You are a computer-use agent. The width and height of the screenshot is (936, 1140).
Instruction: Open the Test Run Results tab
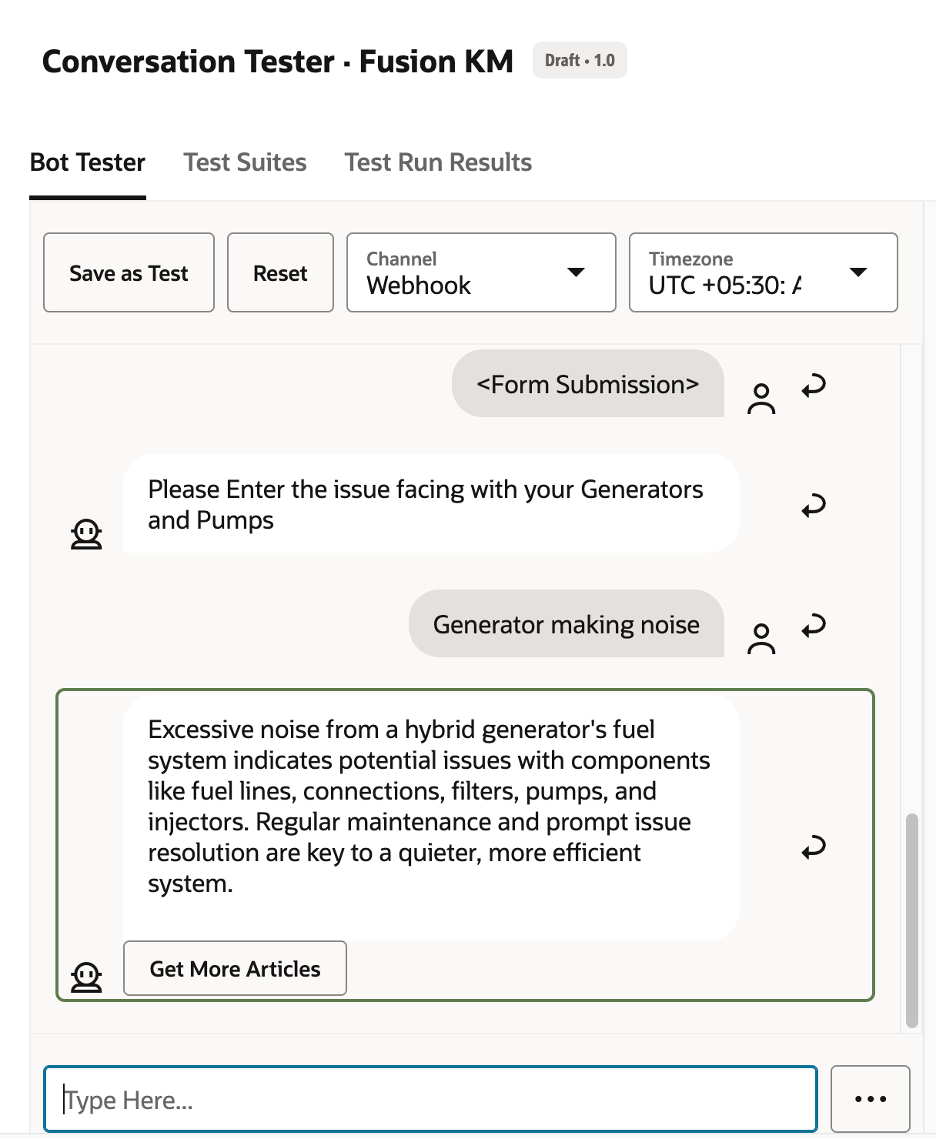tap(438, 162)
